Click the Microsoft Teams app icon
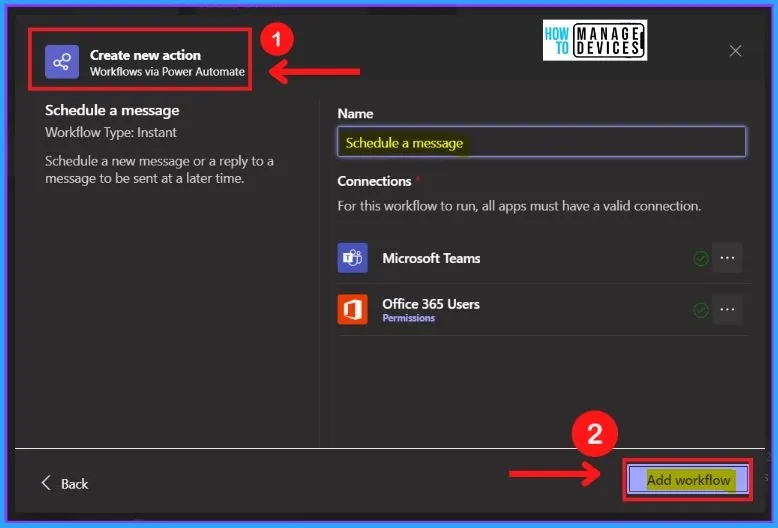The height and width of the screenshot is (528, 778). (352, 258)
